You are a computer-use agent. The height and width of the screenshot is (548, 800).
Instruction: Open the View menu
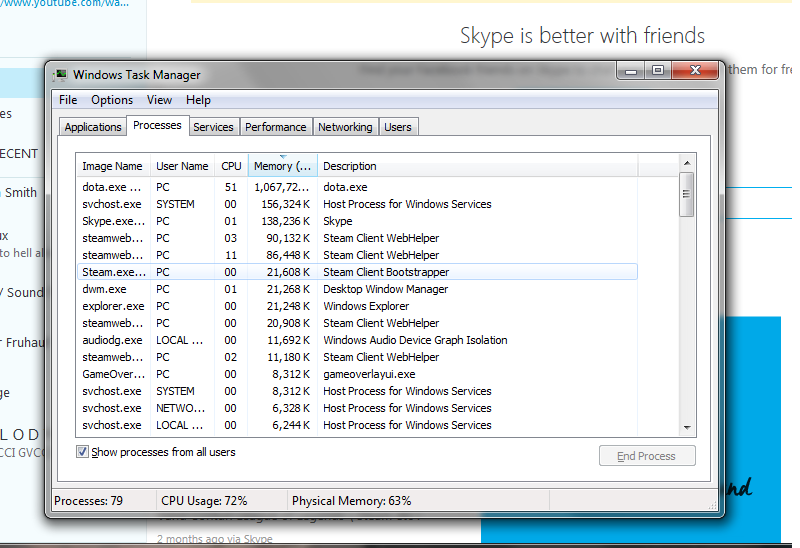click(159, 100)
